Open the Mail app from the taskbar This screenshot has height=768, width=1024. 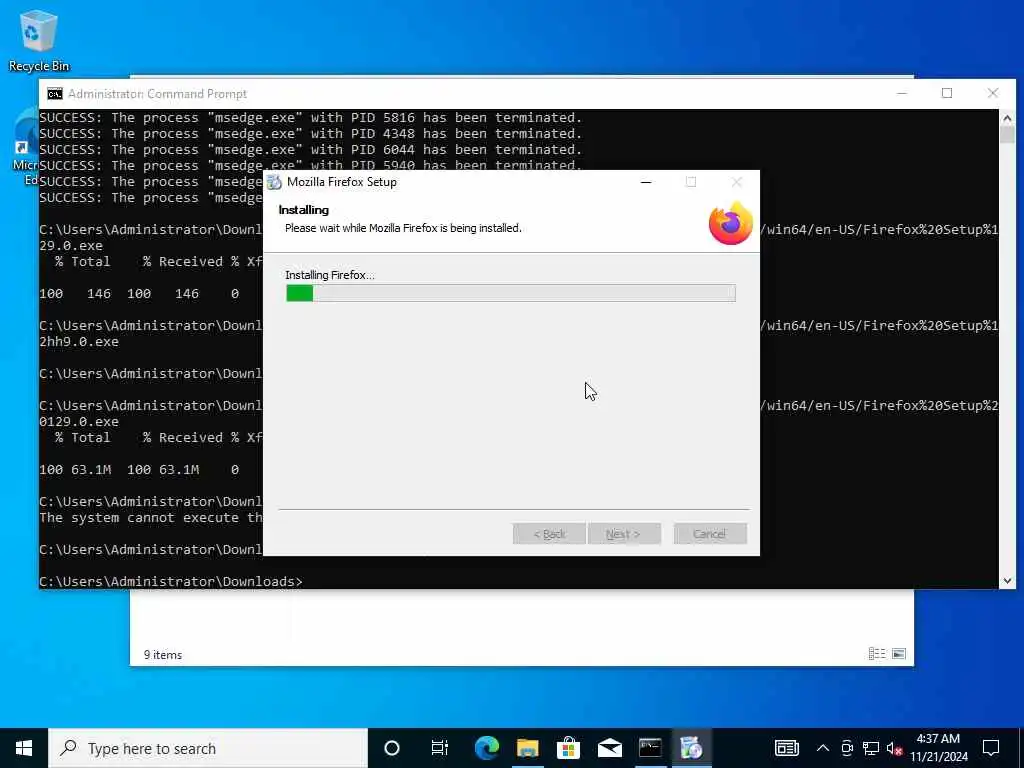[x=609, y=748]
